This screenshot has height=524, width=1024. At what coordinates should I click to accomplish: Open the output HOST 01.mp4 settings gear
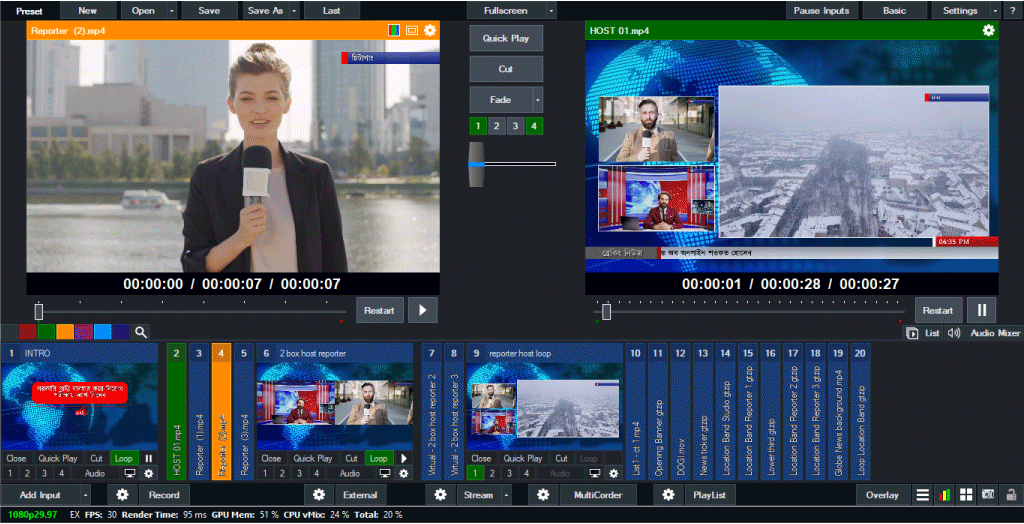[988, 31]
